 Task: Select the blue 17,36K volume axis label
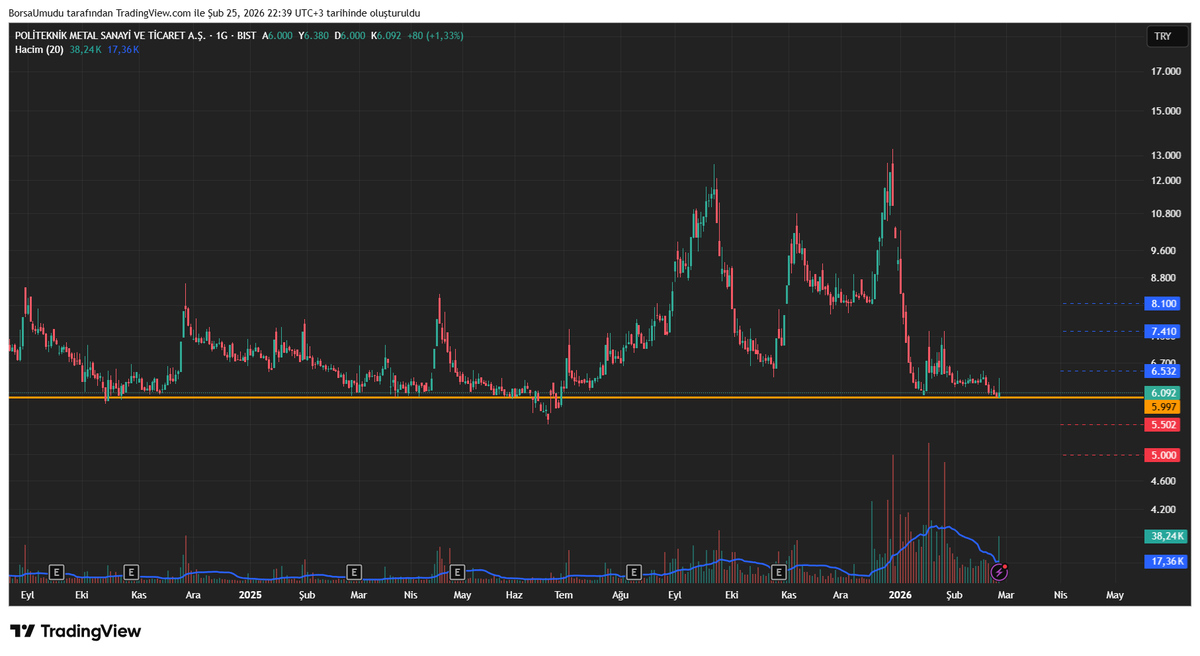[x=1164, y=562]
